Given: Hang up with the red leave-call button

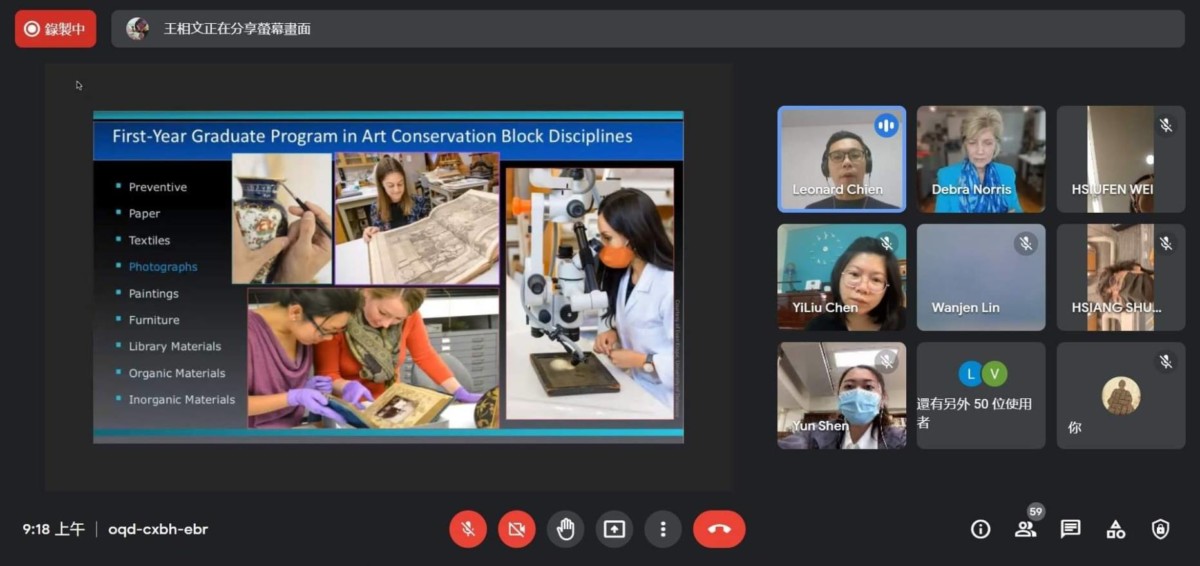Looking at the screenshot, I should pos(719,529).
